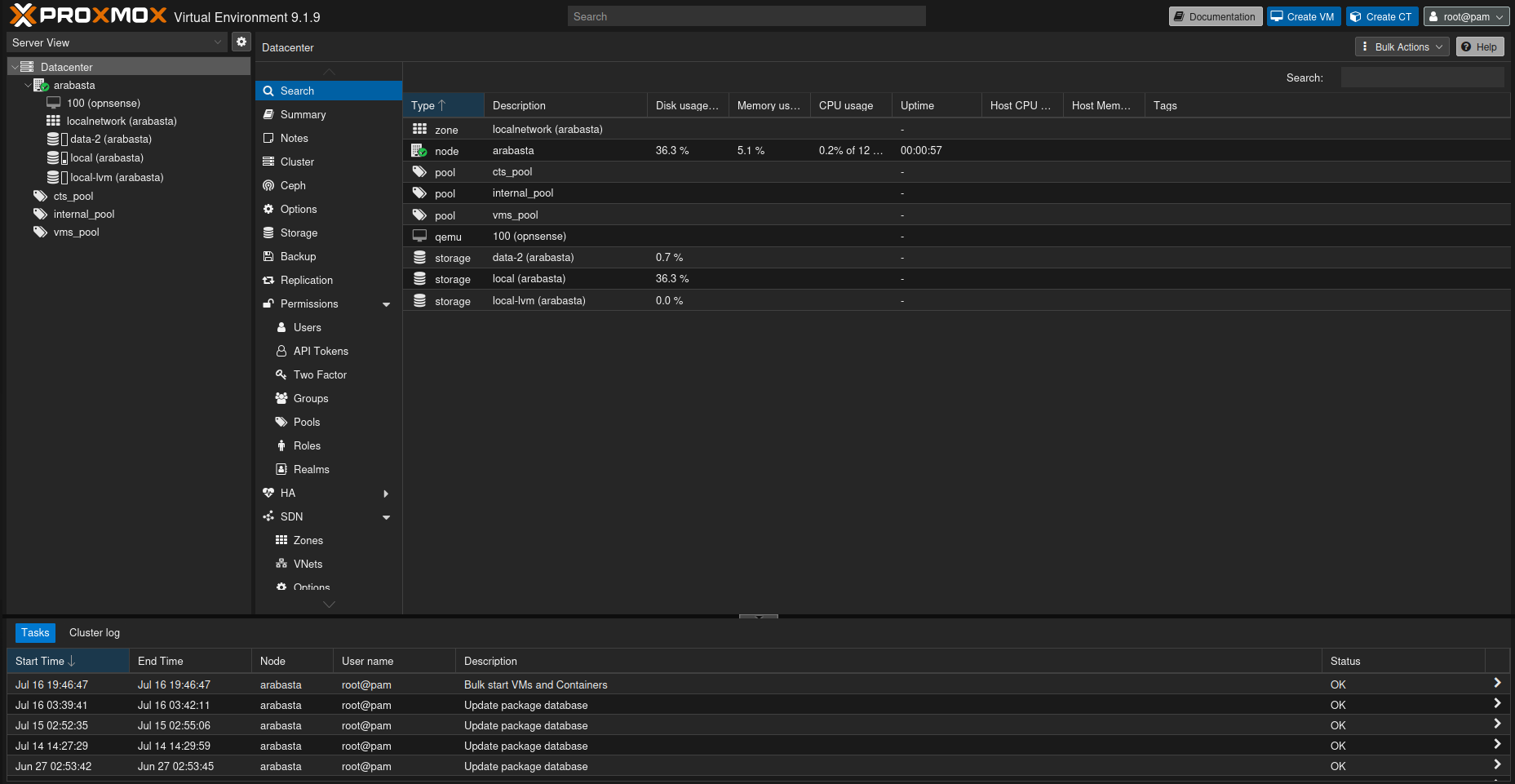Click the Two Factor key icon

281,374
